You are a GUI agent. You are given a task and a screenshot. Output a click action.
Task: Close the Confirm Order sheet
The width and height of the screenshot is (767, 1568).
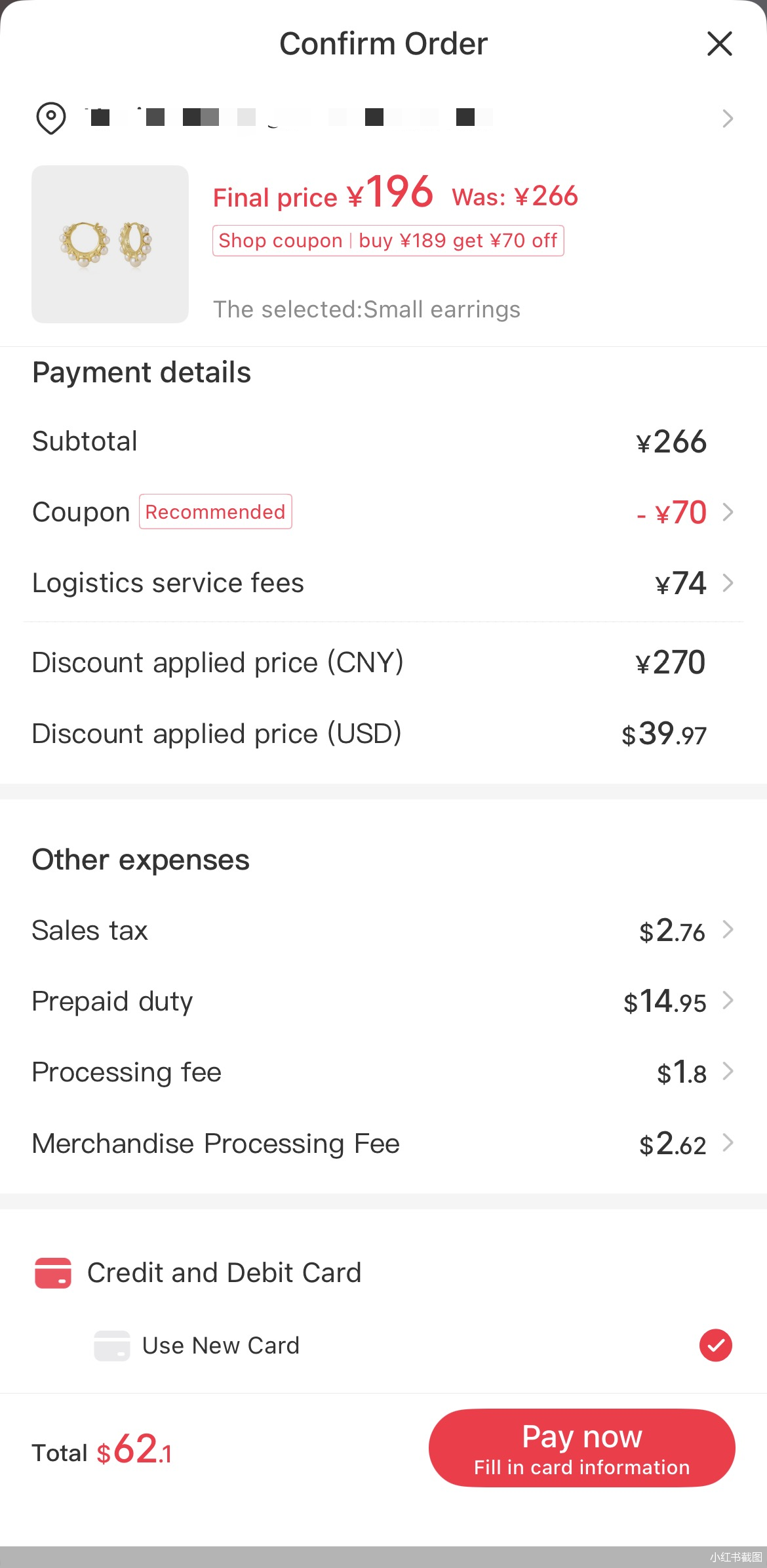719,44
